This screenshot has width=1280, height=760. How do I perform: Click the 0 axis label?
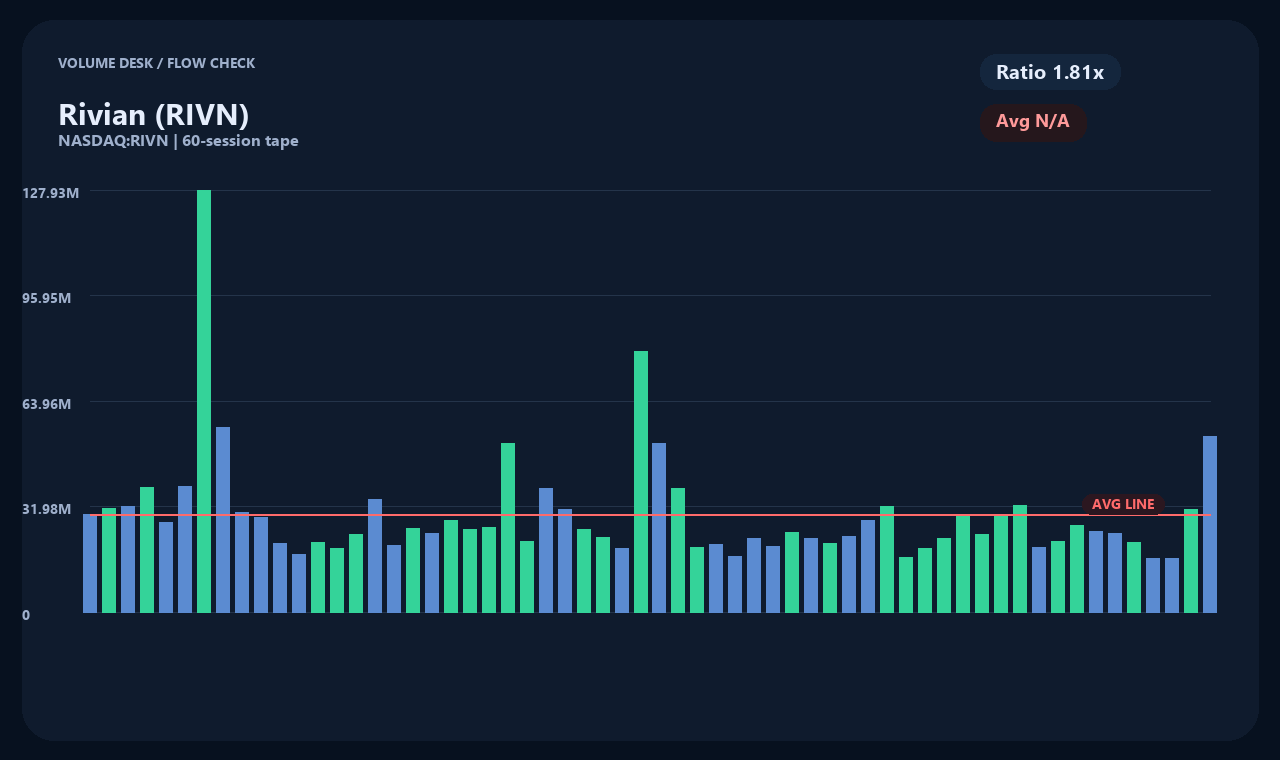(x=26, y=615)
